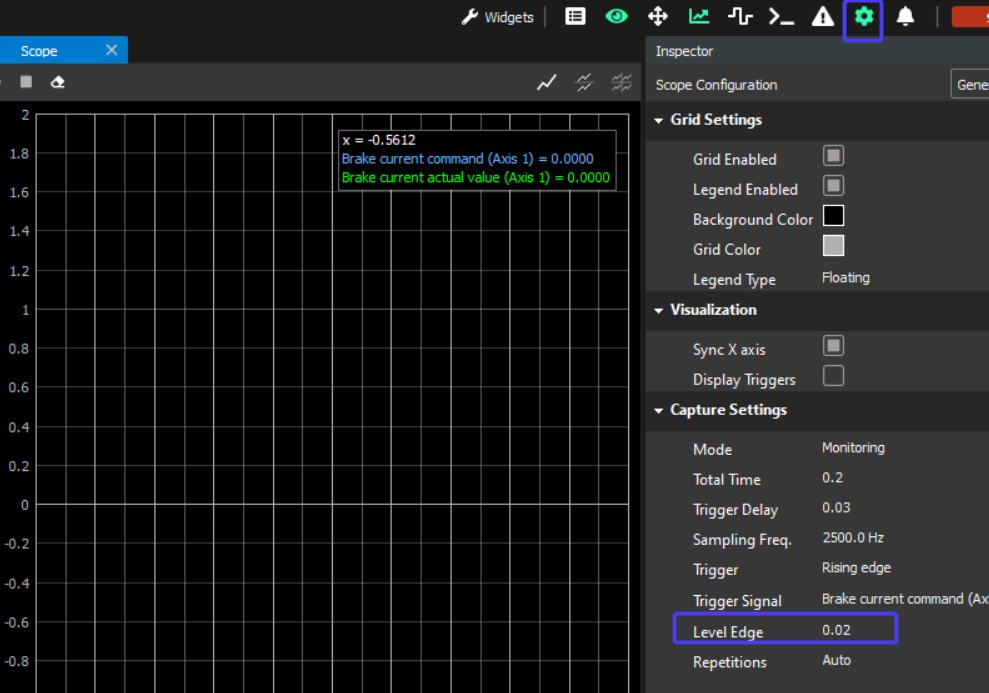The image size is (989, 693).
Task: Click the four-way move arrows icon
Action: (658, 16)
